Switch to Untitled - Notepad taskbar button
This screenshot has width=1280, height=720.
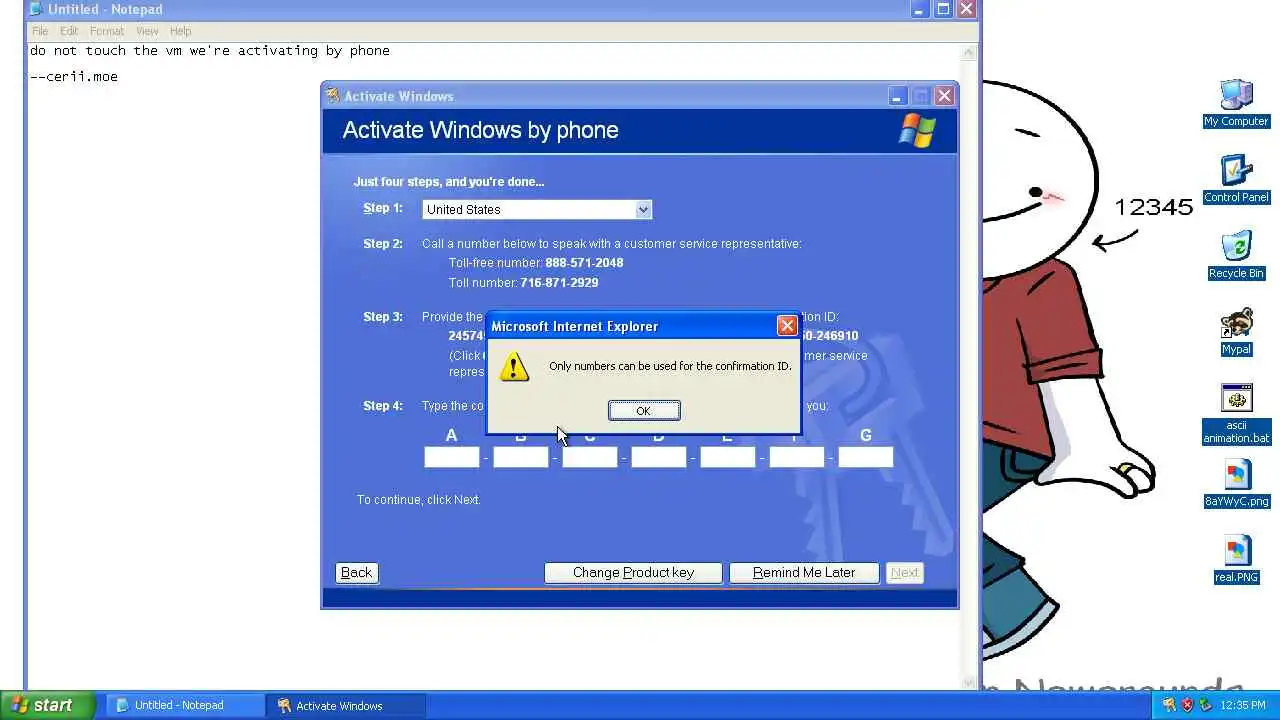click(x=184, y=705)
